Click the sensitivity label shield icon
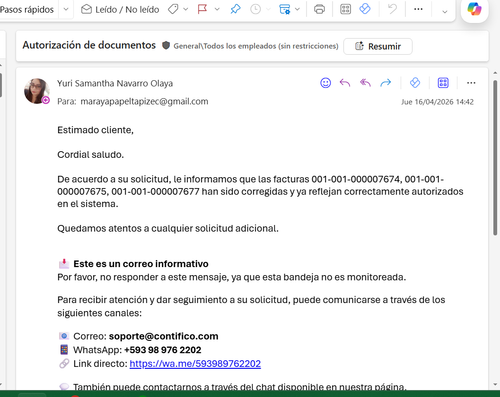 click(x=166, y=45)
